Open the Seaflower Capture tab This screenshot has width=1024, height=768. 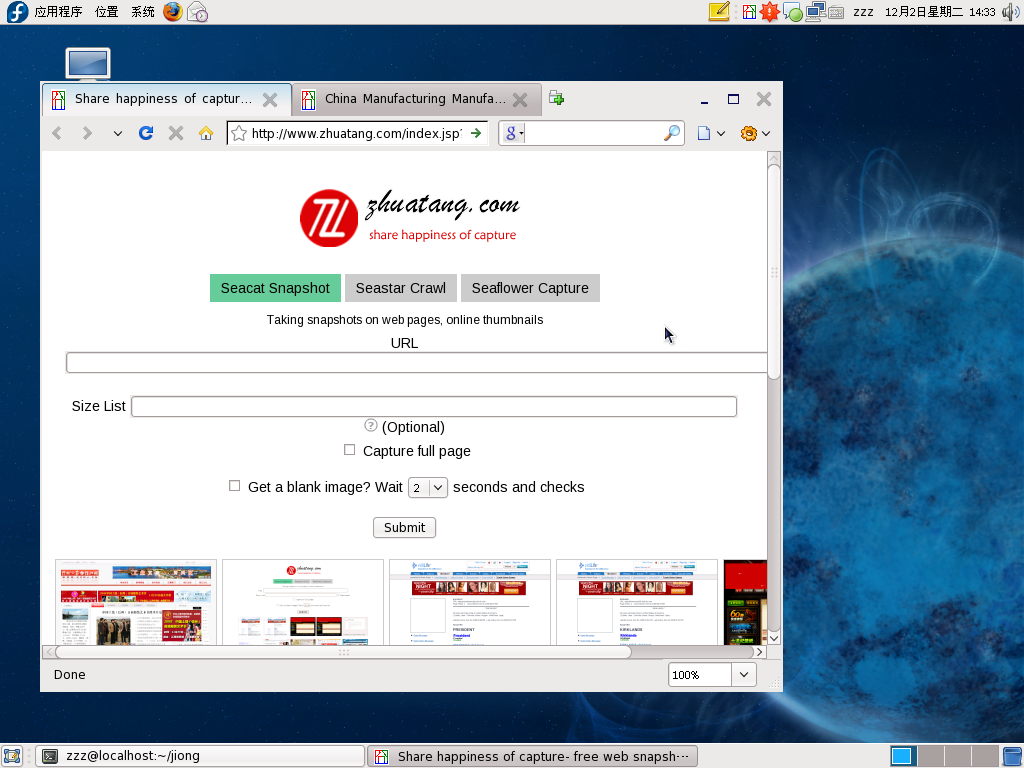530,288
